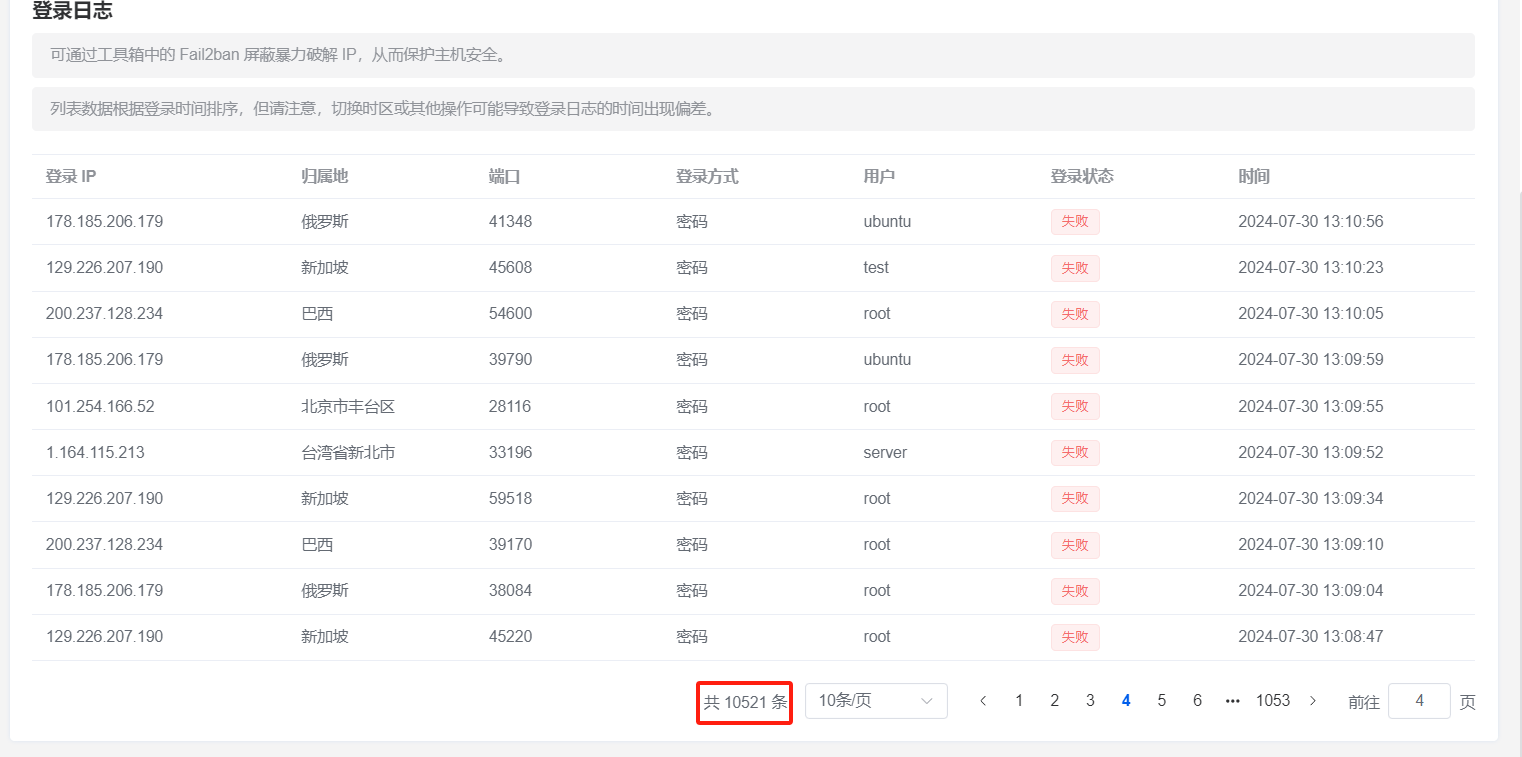The image size is (1522, 757).
Task: Click the 失败 tag in the 13:09:59 row
Action: (x=1075, y=360)
